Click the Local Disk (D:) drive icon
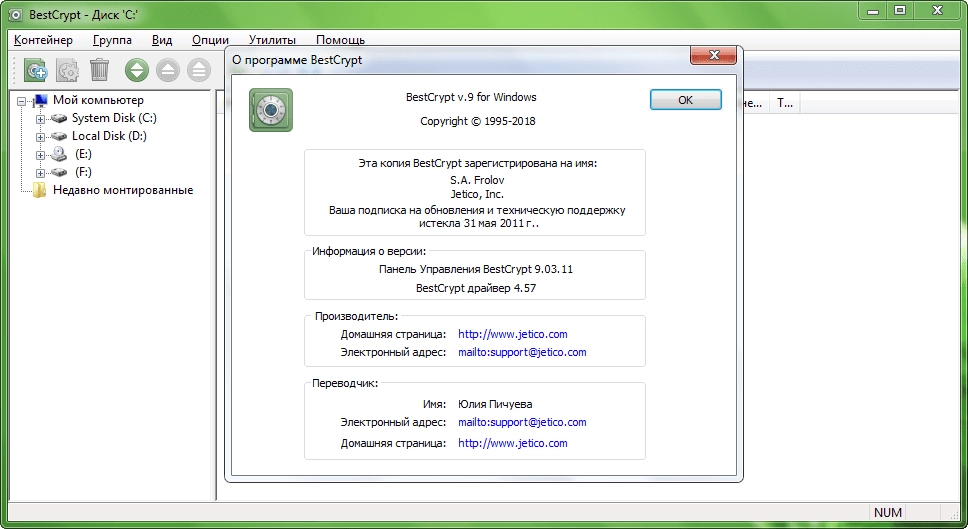Viewport: 968px width, 529px height. [x=59, y=136]
